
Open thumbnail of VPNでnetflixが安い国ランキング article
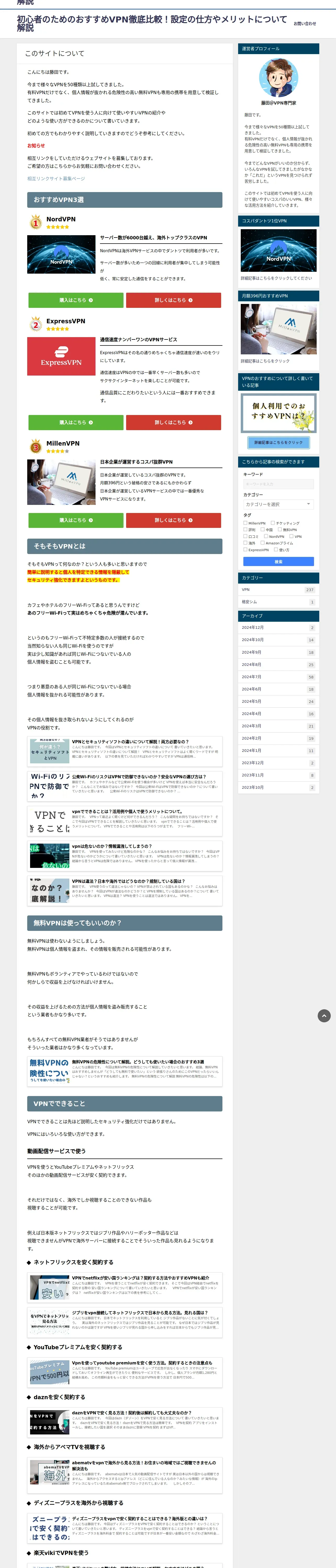pyautogui.click(x=49, y=1287)
